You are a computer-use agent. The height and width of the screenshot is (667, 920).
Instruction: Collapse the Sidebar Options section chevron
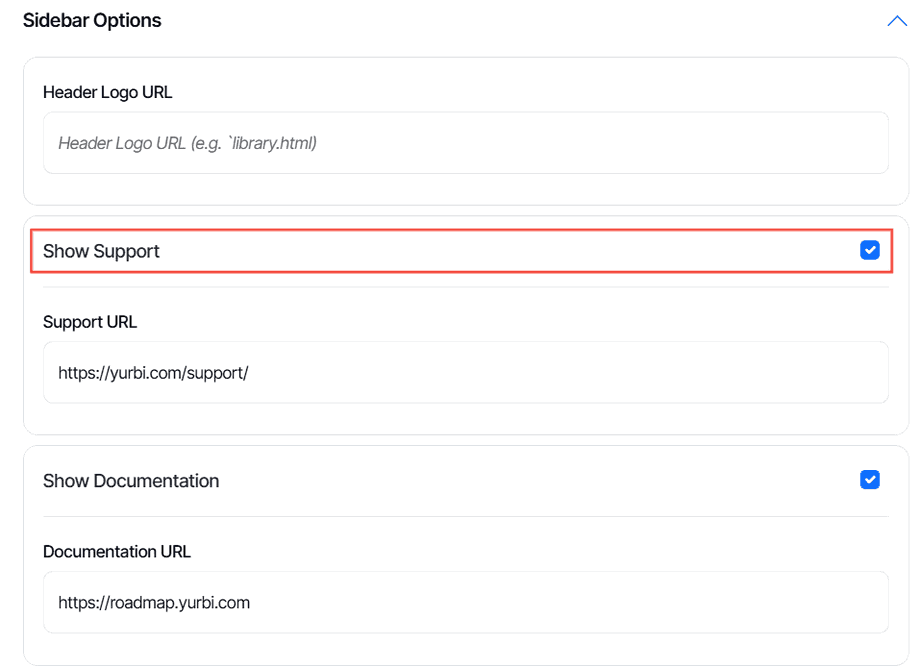[896, 21]
